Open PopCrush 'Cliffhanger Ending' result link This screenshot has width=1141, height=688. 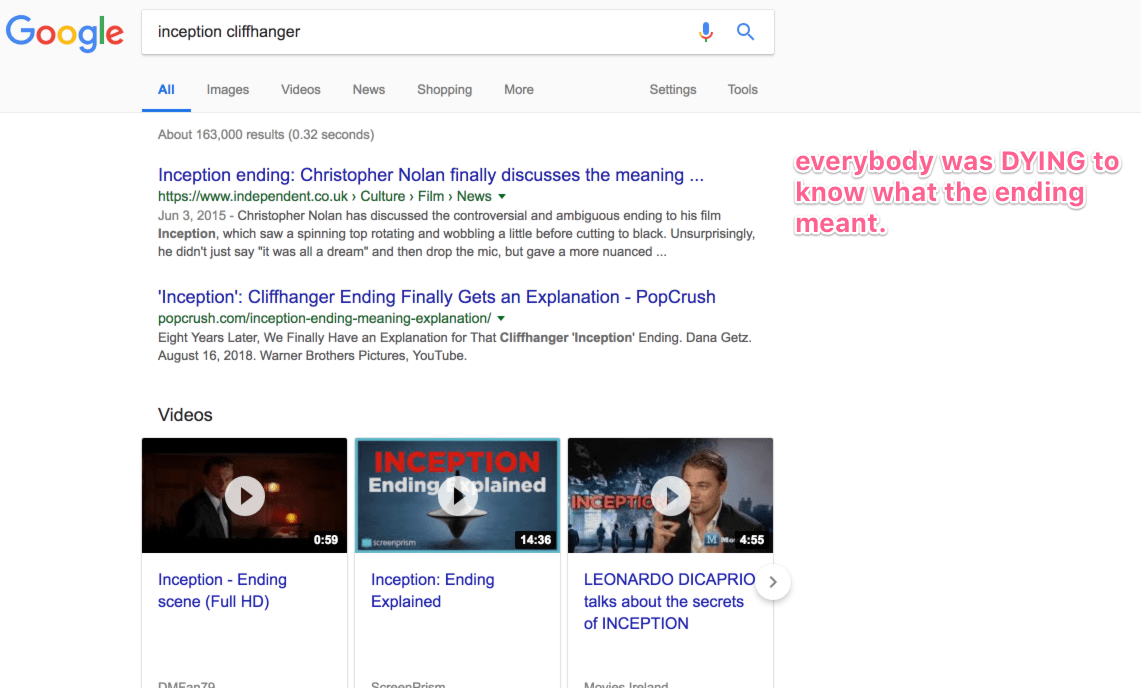[x=437, y=297]
